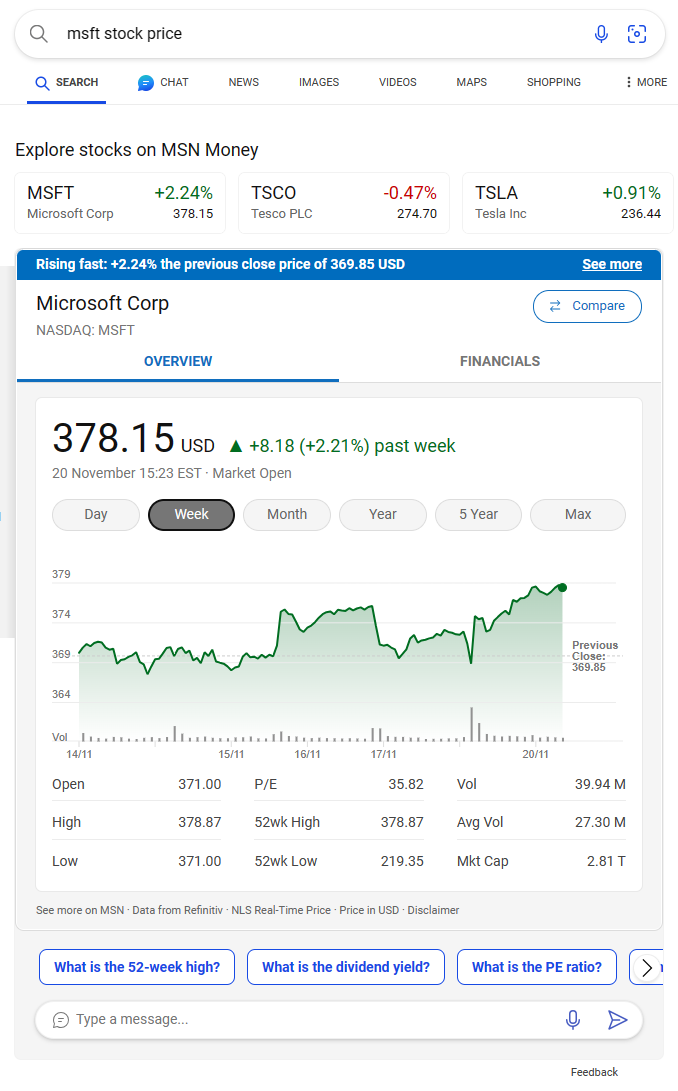
Task: Click the green endpoint dot on the chart
Action: click(x=562, y=588)
